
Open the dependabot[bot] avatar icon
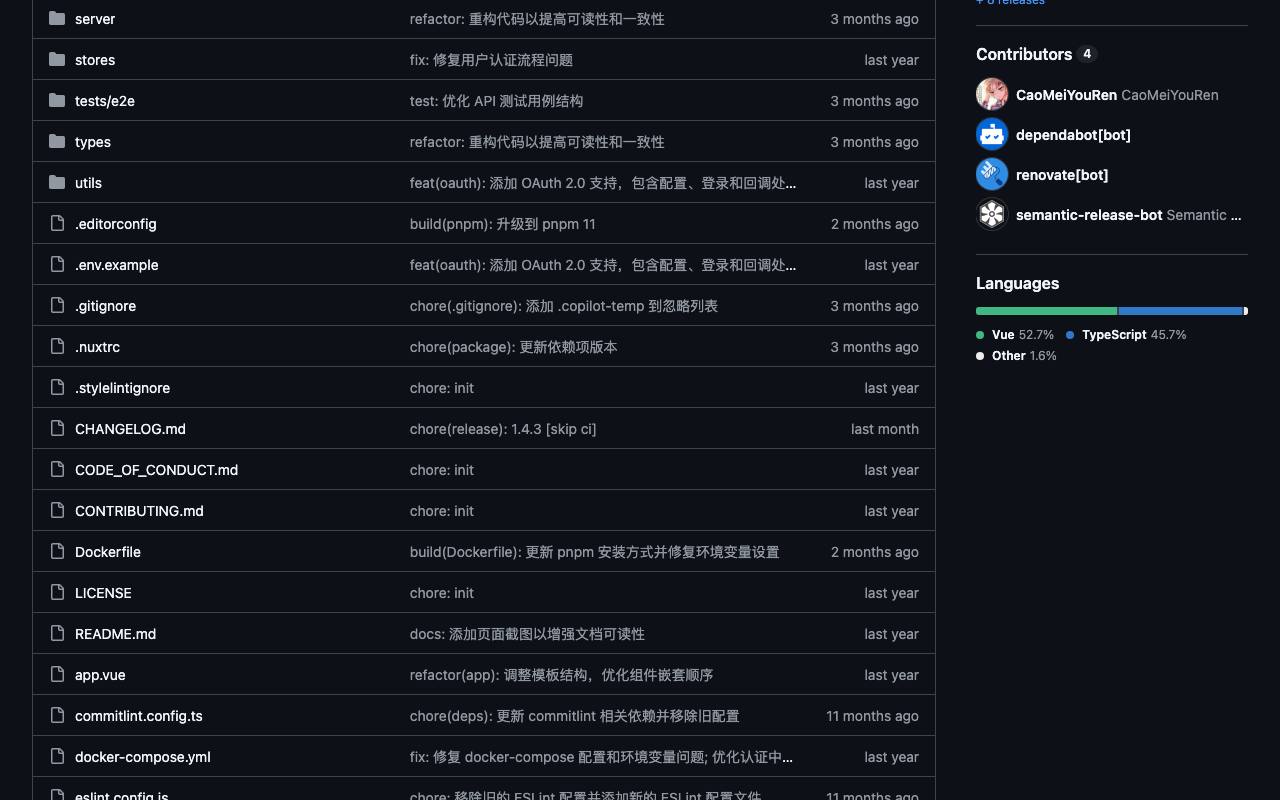[x=992, y=134]
